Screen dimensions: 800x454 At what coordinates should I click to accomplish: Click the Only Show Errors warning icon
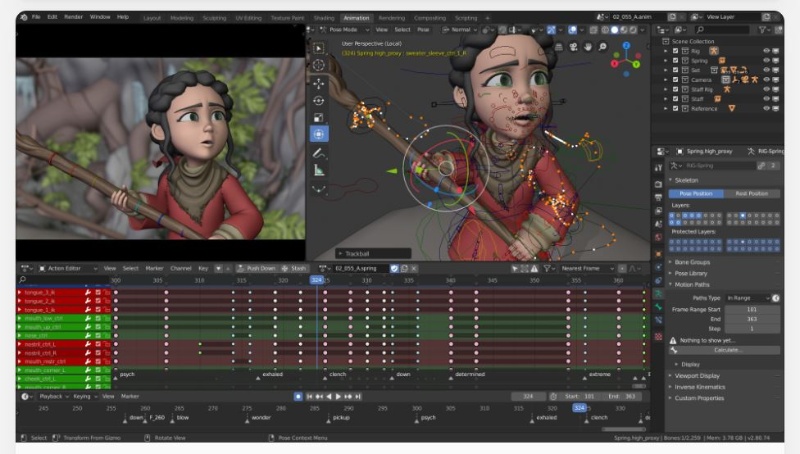(534, 268)
